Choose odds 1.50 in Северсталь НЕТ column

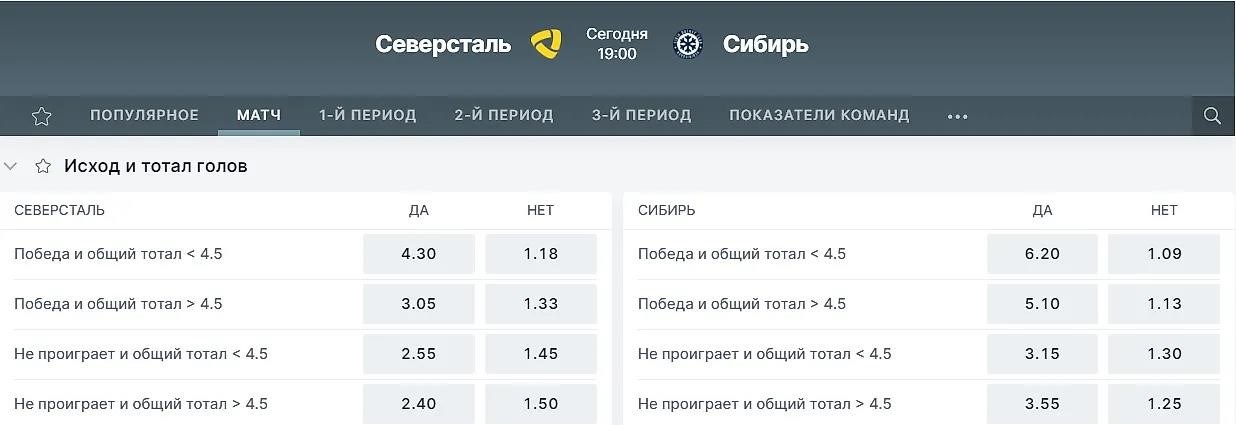click(541, 404)
